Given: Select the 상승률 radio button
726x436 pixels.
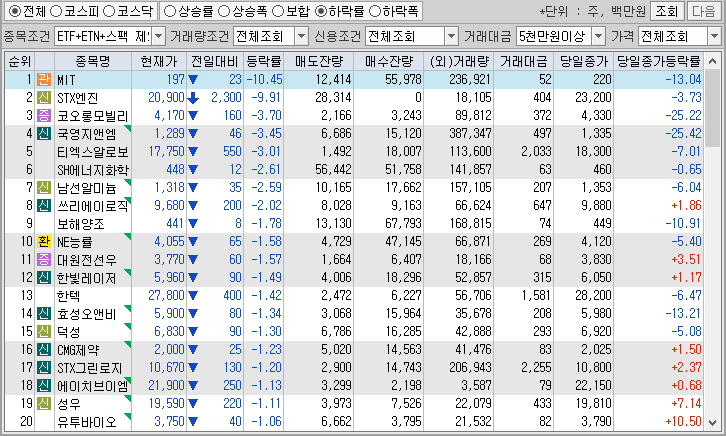Looking at the screenshot, I should [170, 11].
